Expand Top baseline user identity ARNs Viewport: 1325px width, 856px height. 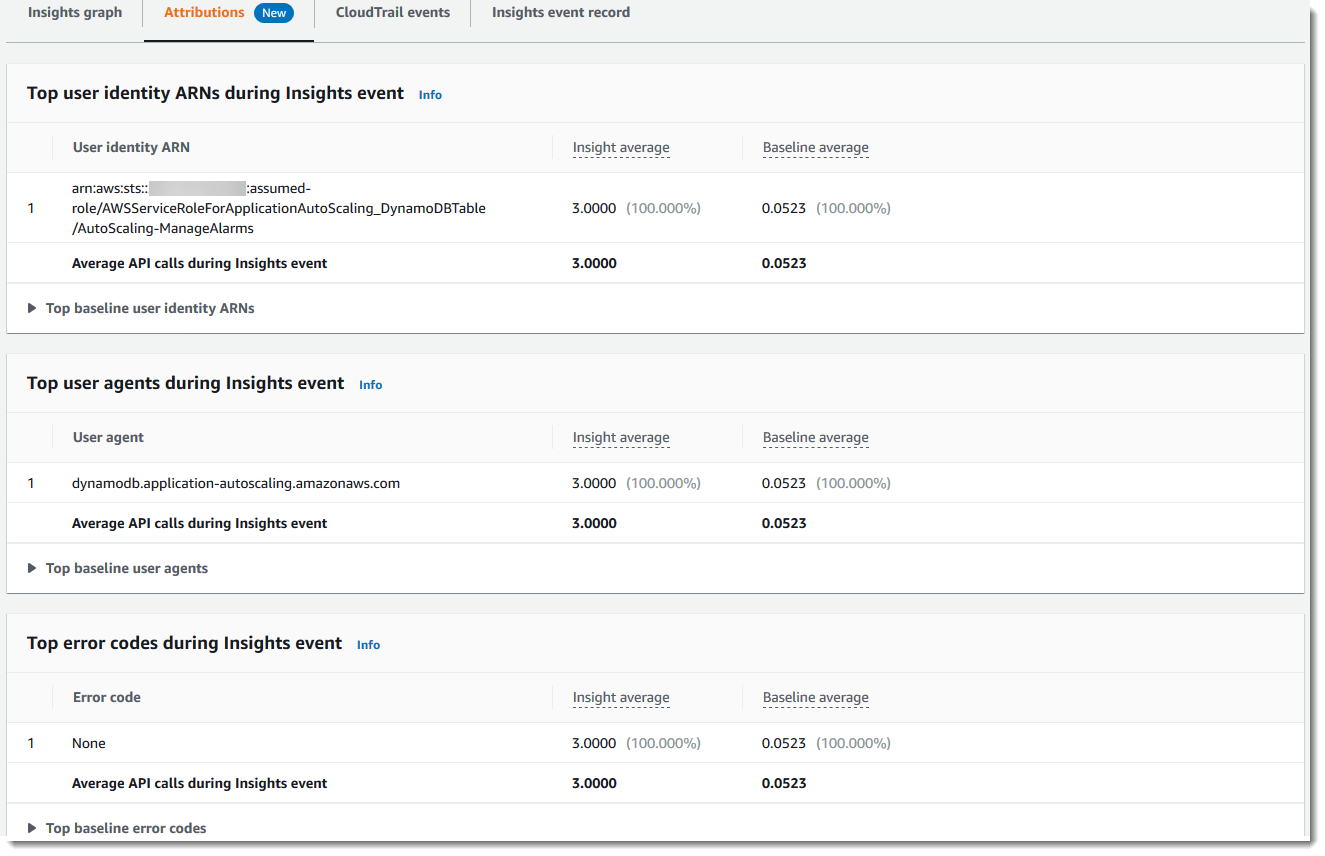(149, 308)
